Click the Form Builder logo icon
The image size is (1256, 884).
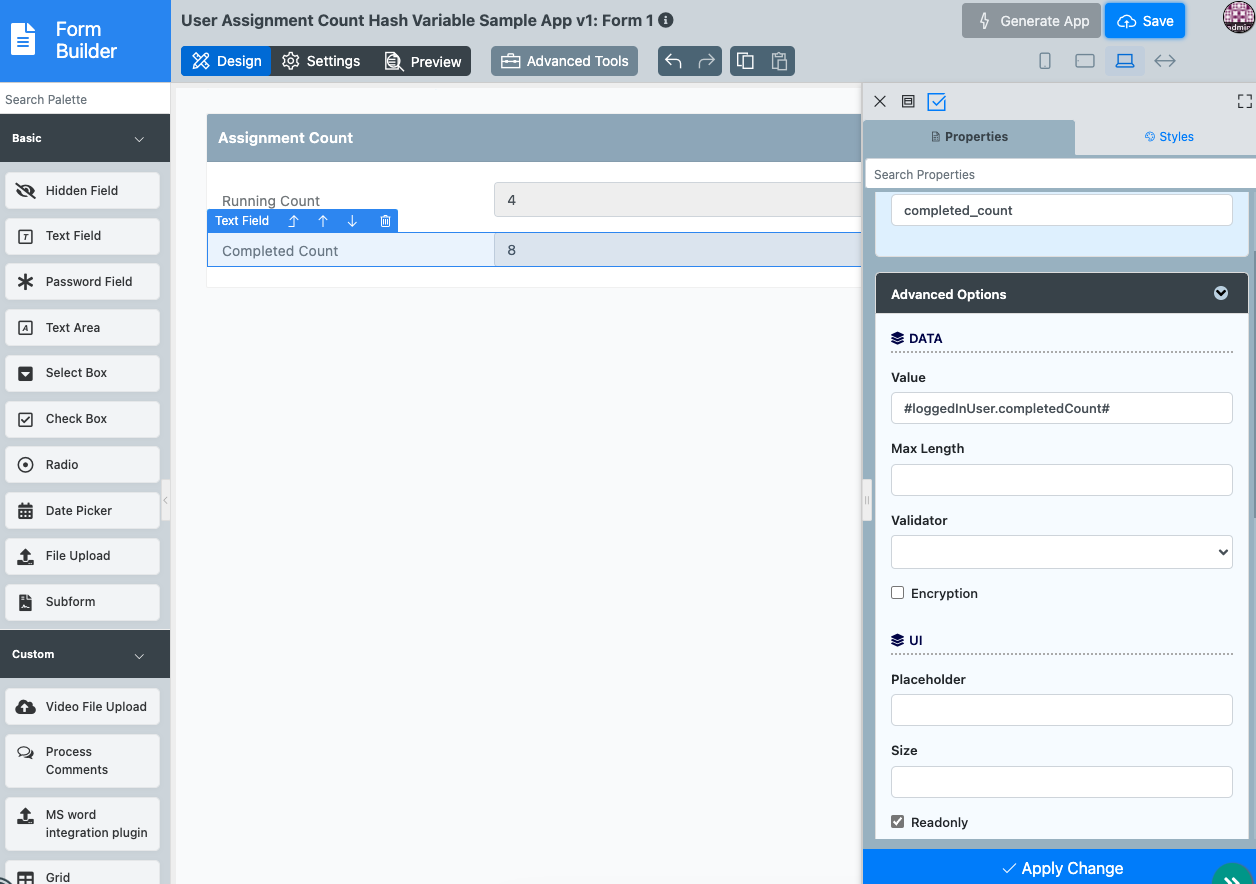point(23,40)
